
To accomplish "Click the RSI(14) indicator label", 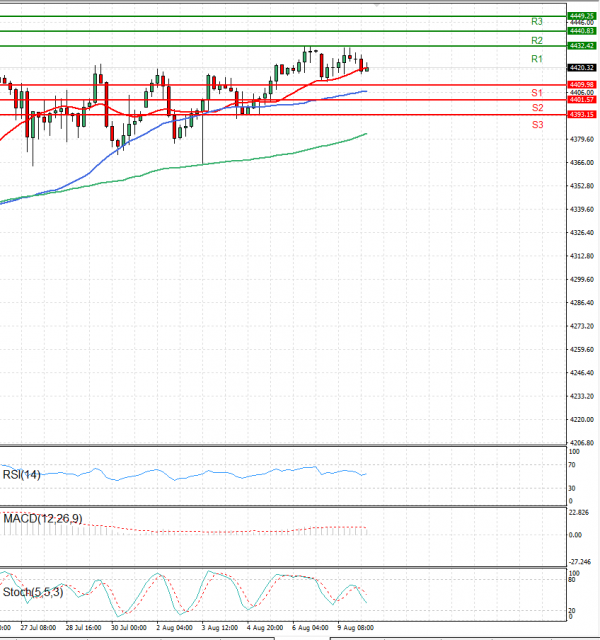I will pos(22,475).
